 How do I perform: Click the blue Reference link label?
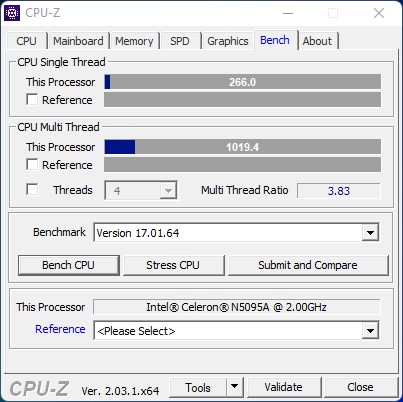[60, 329]
